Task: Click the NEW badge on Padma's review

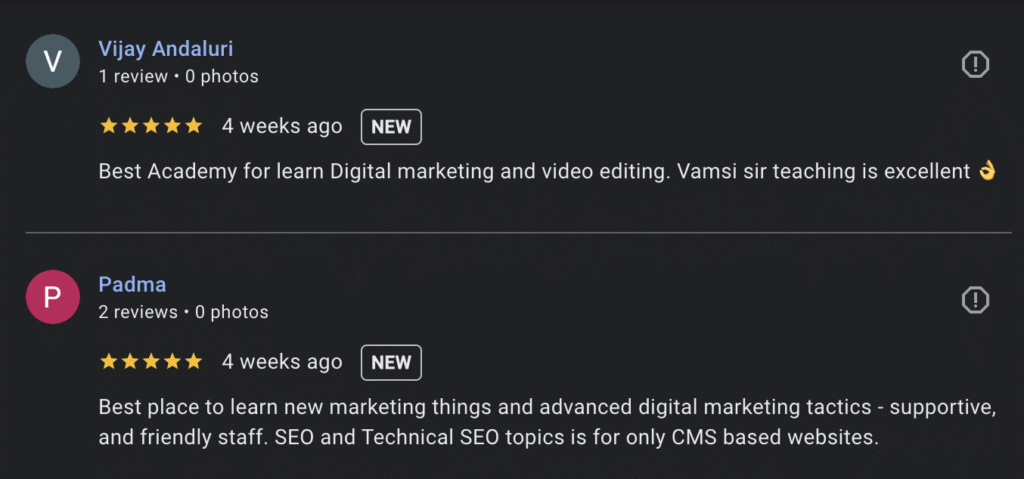Action: (391, 362)
